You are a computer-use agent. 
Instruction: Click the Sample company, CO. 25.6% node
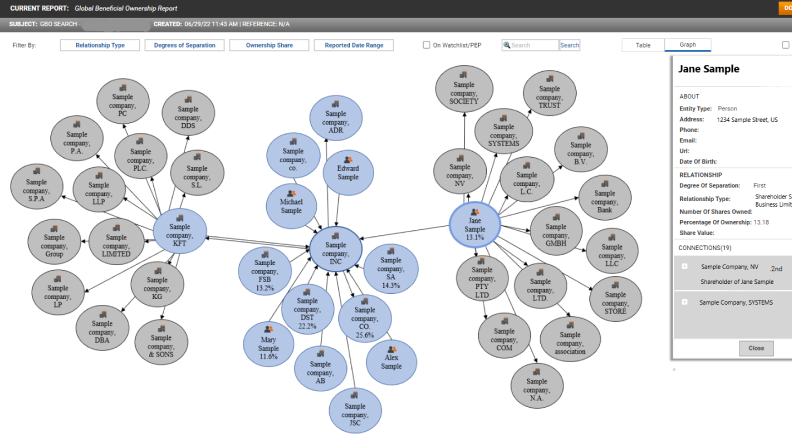point(364,318)
